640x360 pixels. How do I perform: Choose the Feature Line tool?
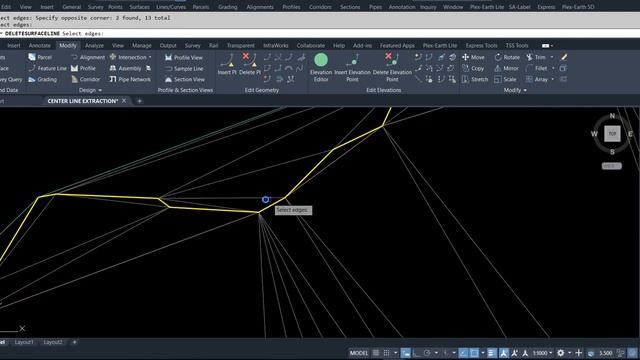click(x=47, y=68)
